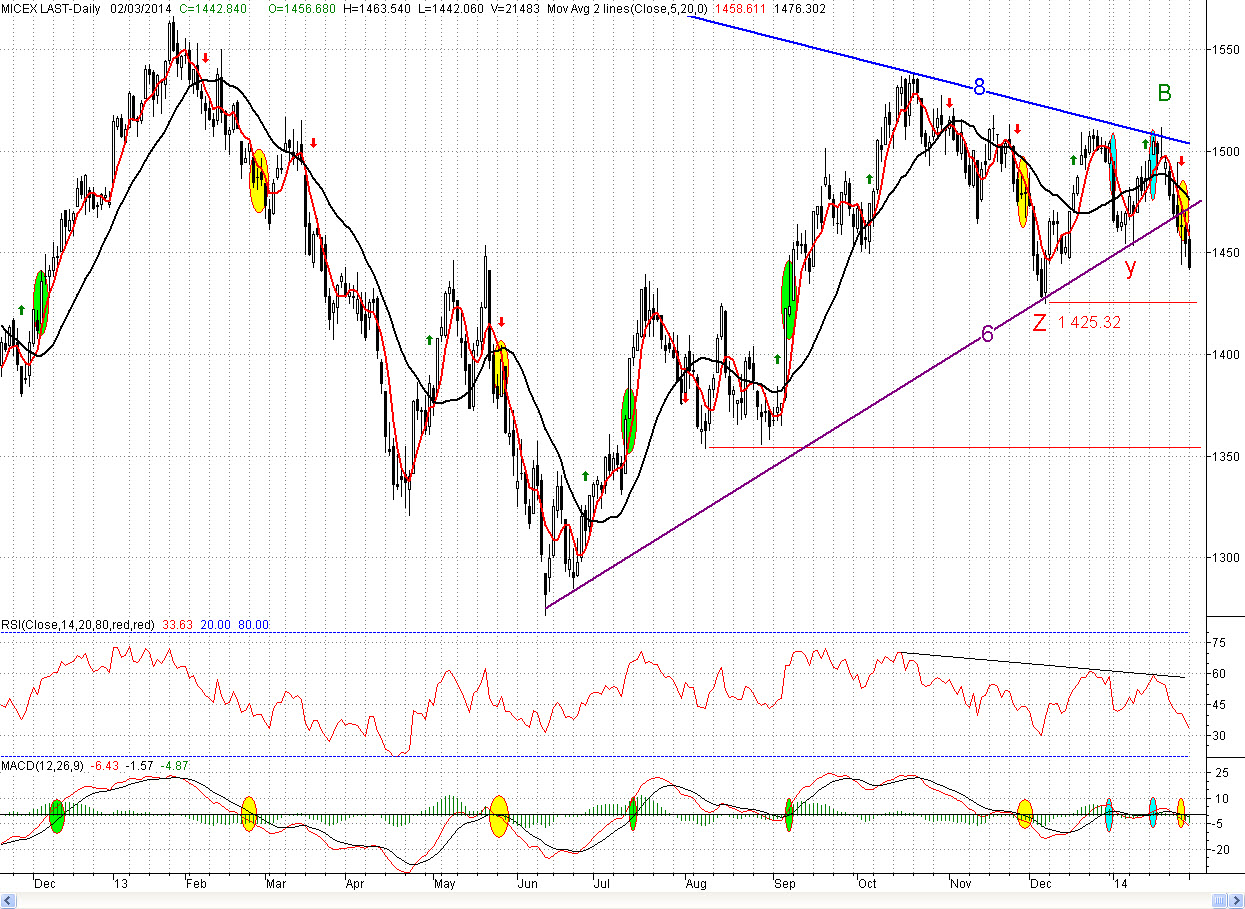Select the purple ascending support trendline
The image size is (1245, 909).
coord(873,406)
